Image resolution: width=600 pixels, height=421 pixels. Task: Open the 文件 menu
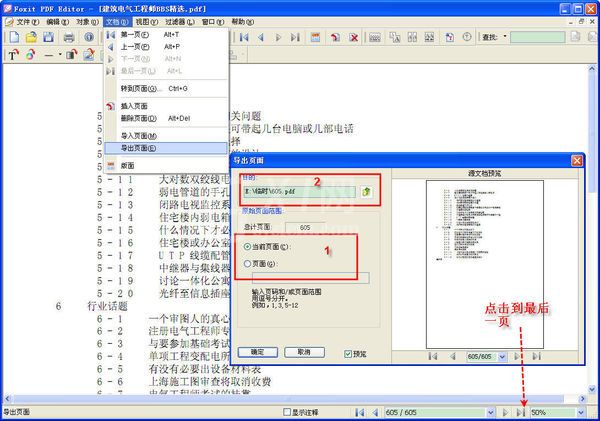[x=26, y=22]
